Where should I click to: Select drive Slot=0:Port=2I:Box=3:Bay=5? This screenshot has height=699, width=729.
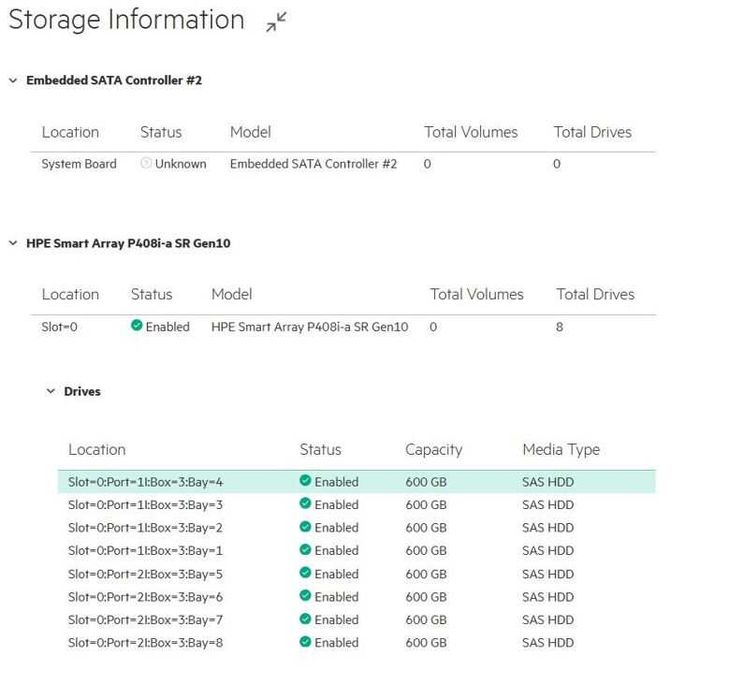(357, 574)
